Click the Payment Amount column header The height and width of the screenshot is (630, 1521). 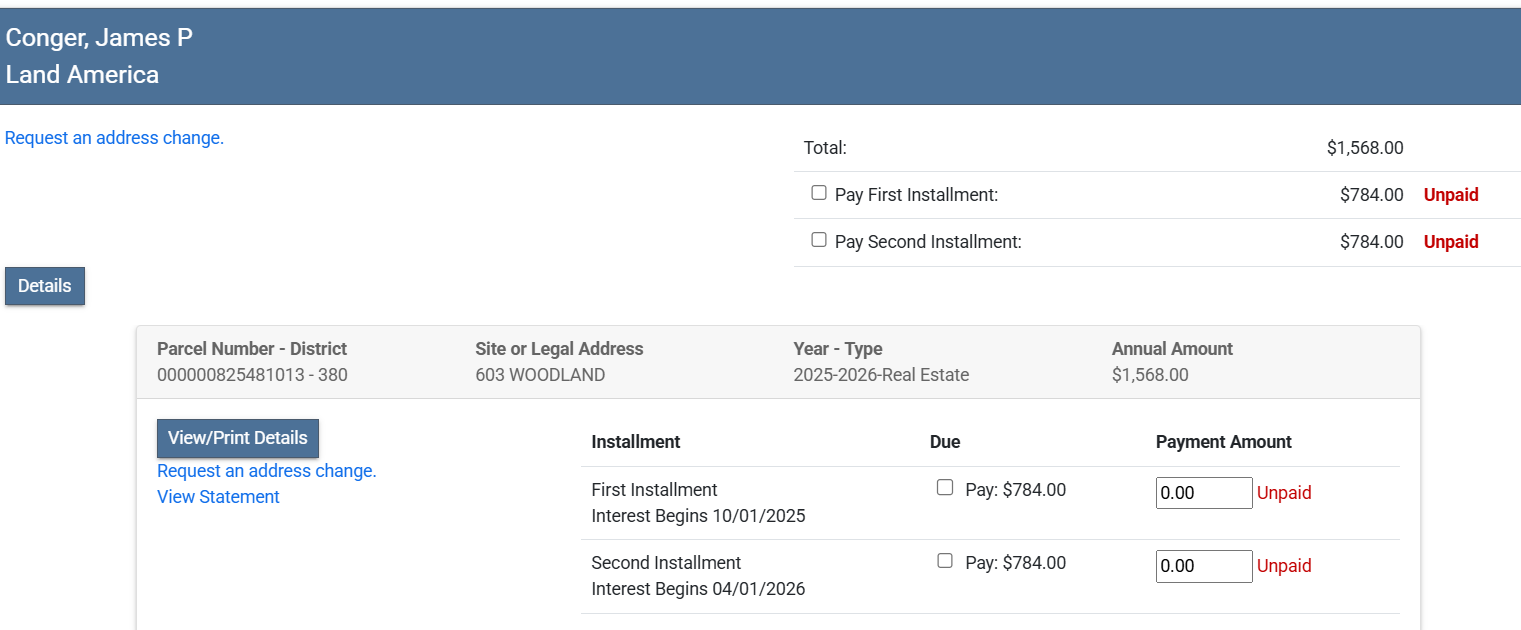tap(1223, 442)
